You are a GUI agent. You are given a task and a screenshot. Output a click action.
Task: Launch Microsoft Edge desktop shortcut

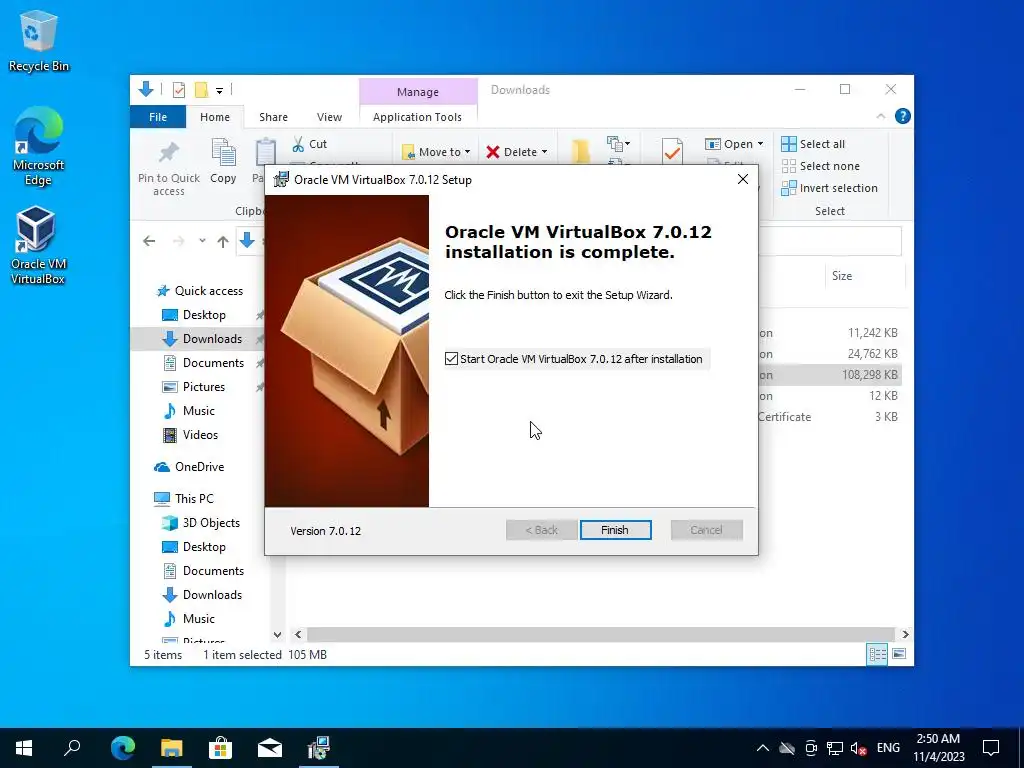(39, 146)
